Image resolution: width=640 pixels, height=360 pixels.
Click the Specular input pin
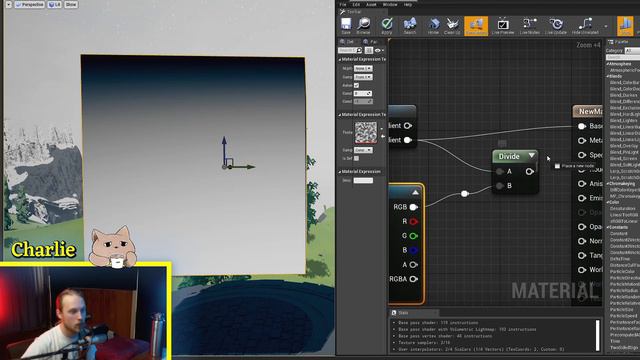coord(582,155)
